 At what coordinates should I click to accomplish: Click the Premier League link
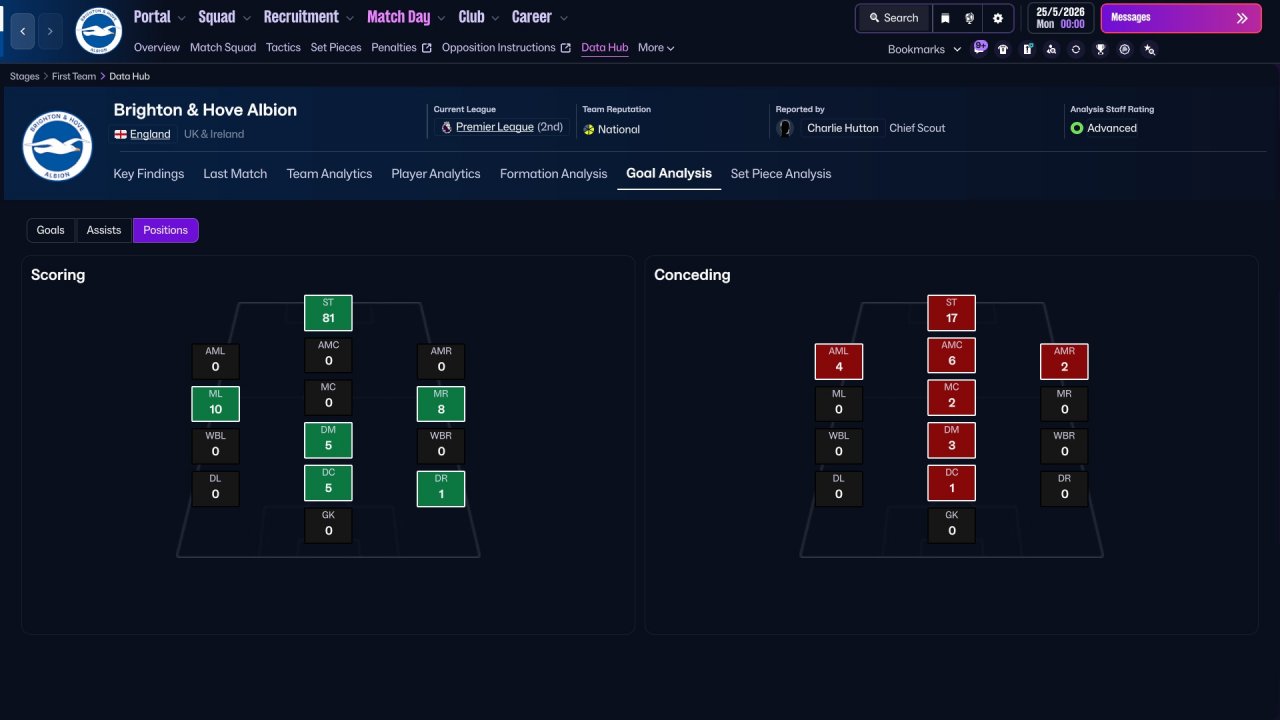point(495,127)
